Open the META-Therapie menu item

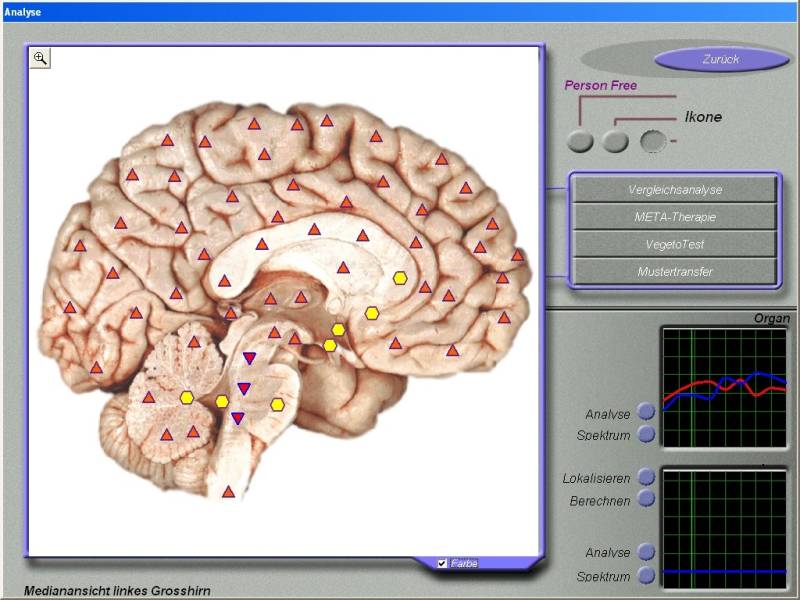tap(675, 216)
